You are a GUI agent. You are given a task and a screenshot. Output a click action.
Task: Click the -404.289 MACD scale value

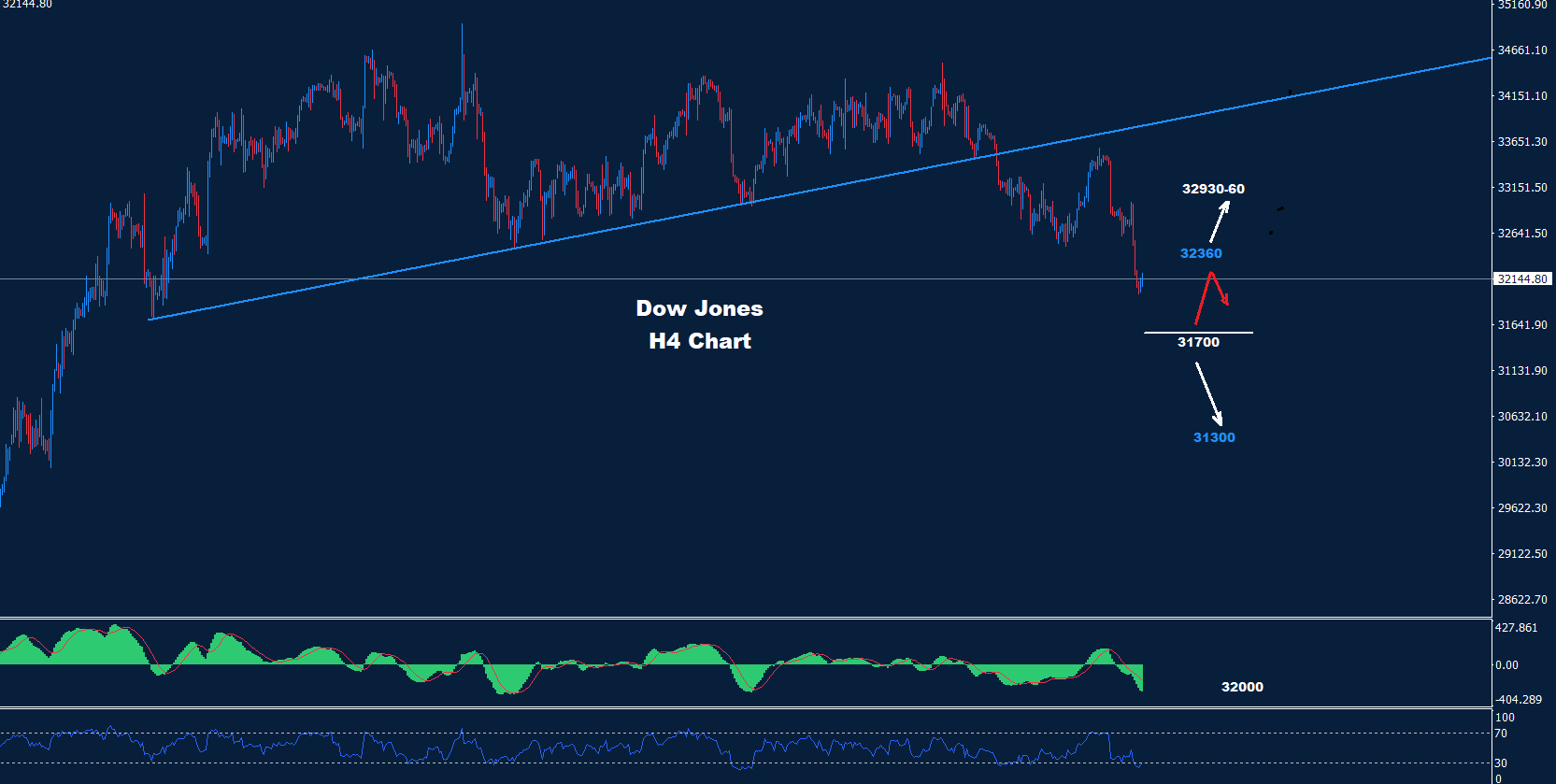point(1519,699)
